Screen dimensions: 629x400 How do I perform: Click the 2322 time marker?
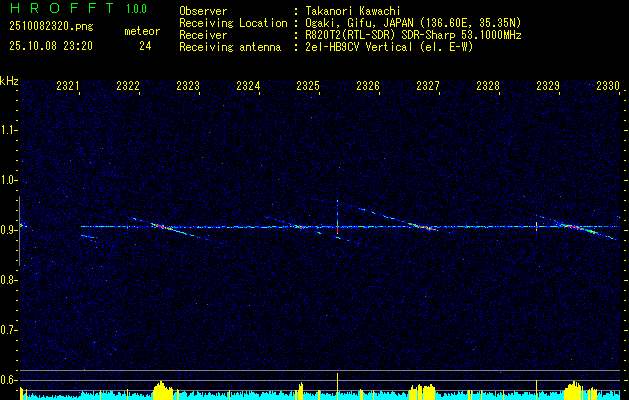128,85
